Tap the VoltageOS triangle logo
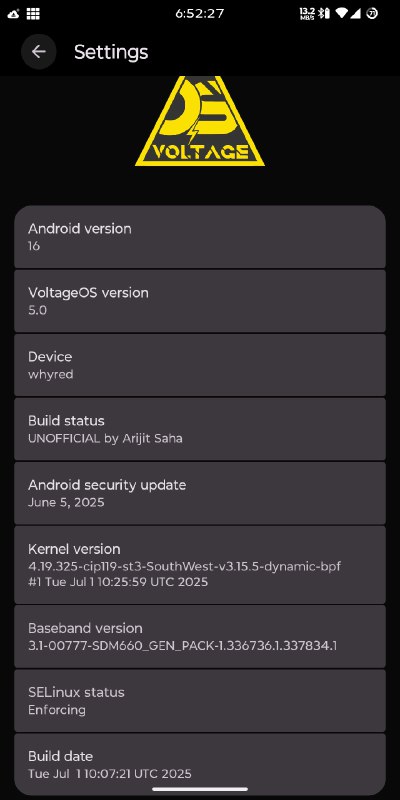The height and width of the screenshot is (800, 400). (200, 121)
